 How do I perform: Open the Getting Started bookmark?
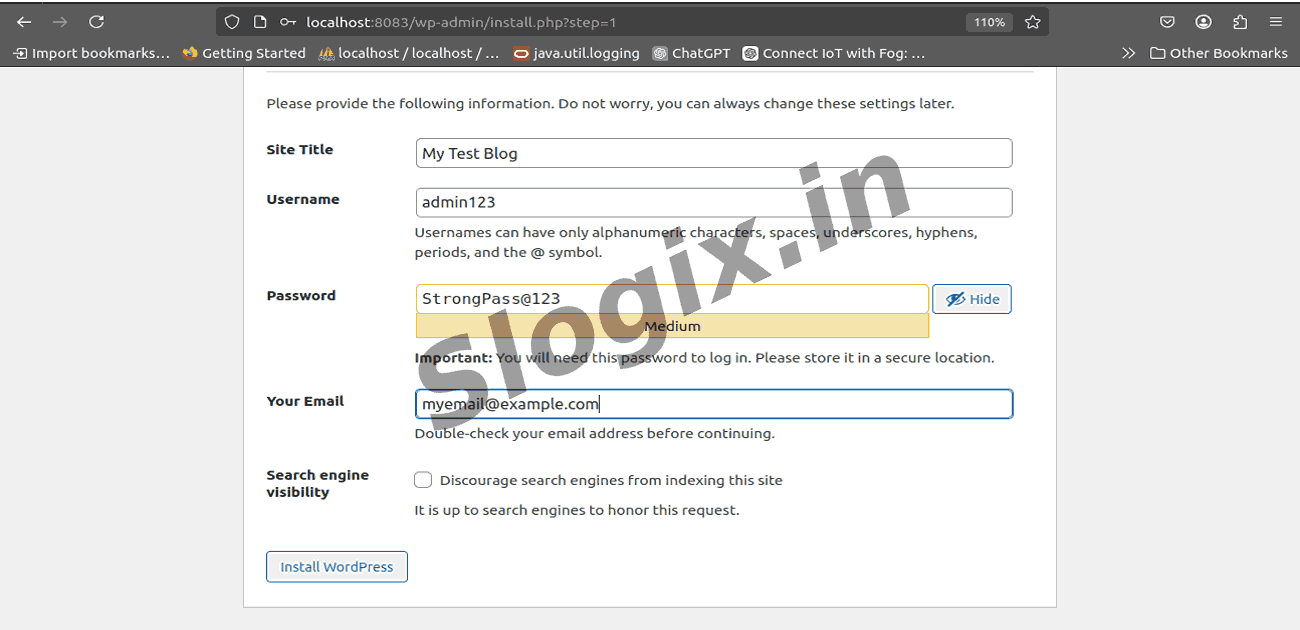point(244,53)
